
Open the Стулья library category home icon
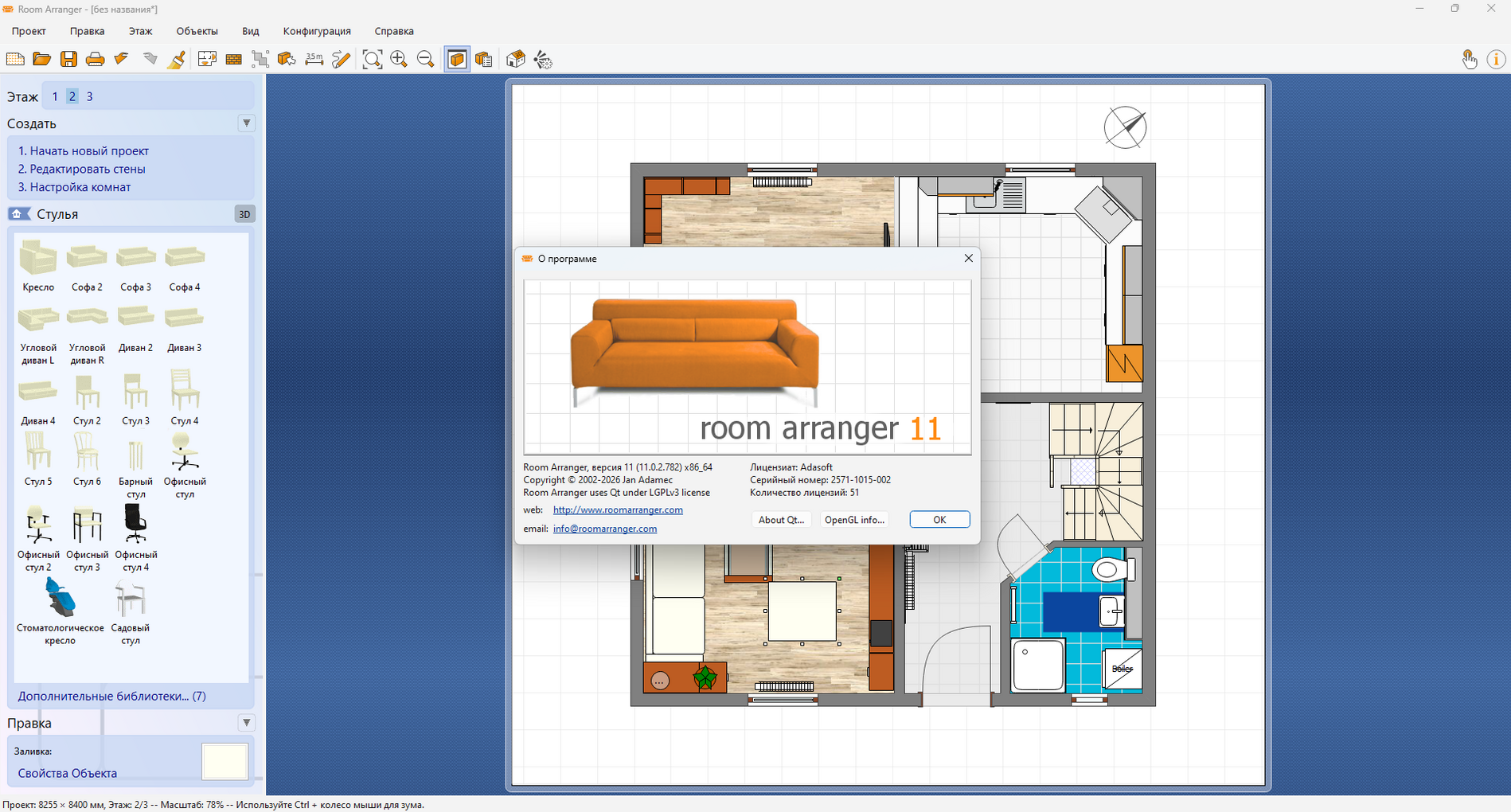coord(19,214)
